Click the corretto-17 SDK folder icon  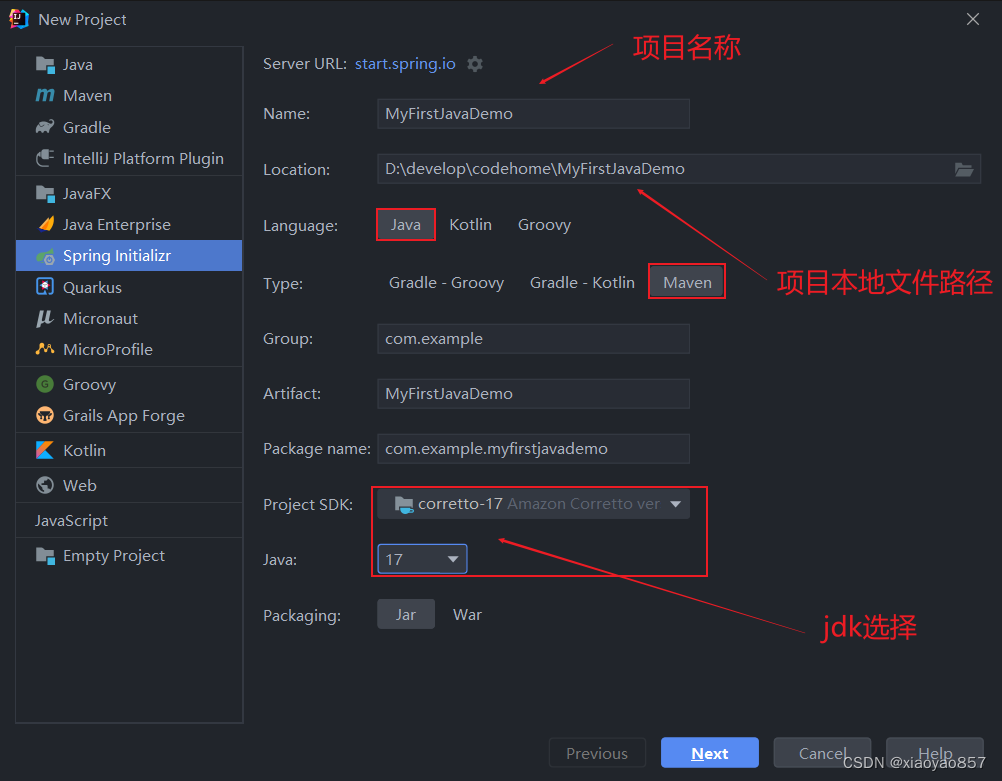pos(404,504)
